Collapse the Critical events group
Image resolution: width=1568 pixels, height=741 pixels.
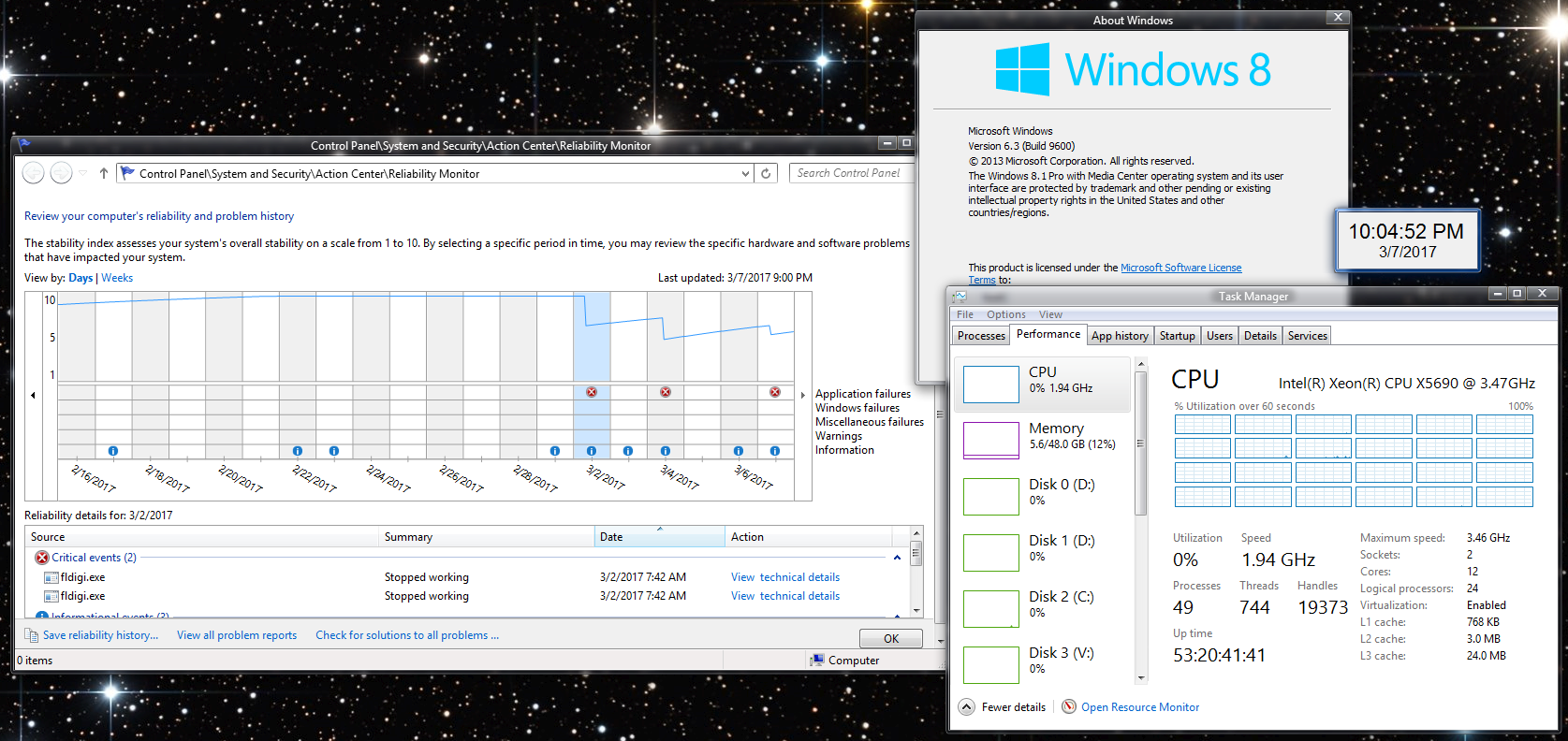[x=897, y=558]
